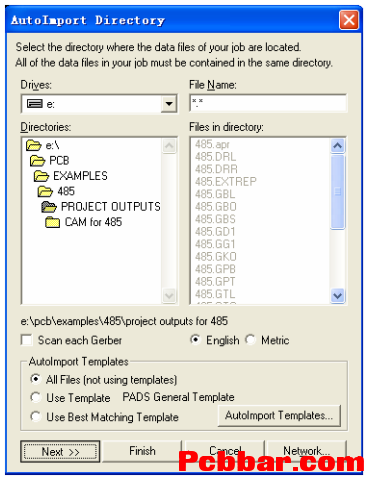Click the e: drive combo box text

(x=50, y=104)
